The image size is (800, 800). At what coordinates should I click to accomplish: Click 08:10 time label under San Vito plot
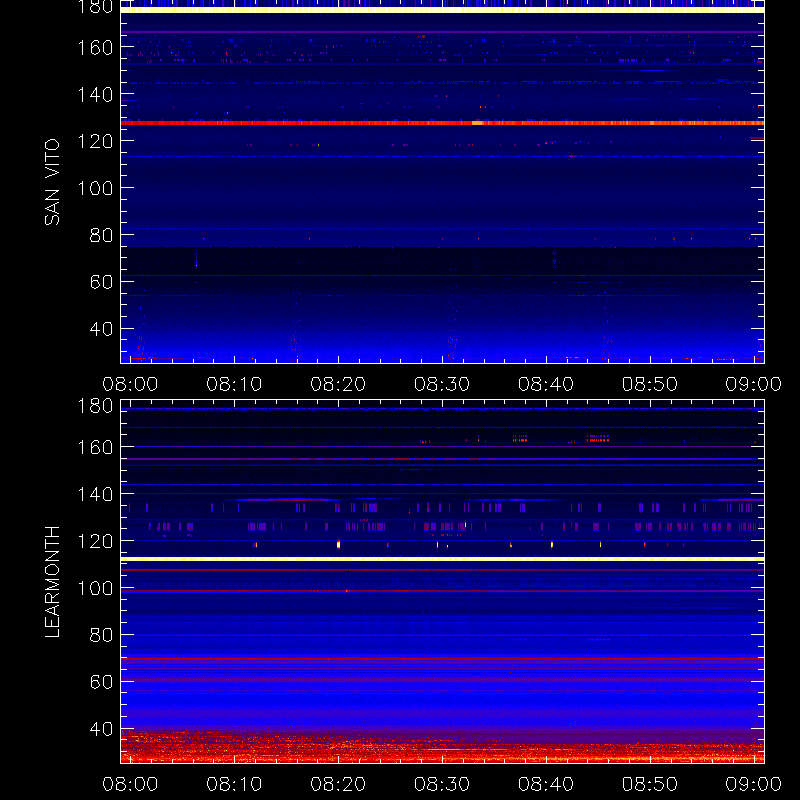pos(234,384)
